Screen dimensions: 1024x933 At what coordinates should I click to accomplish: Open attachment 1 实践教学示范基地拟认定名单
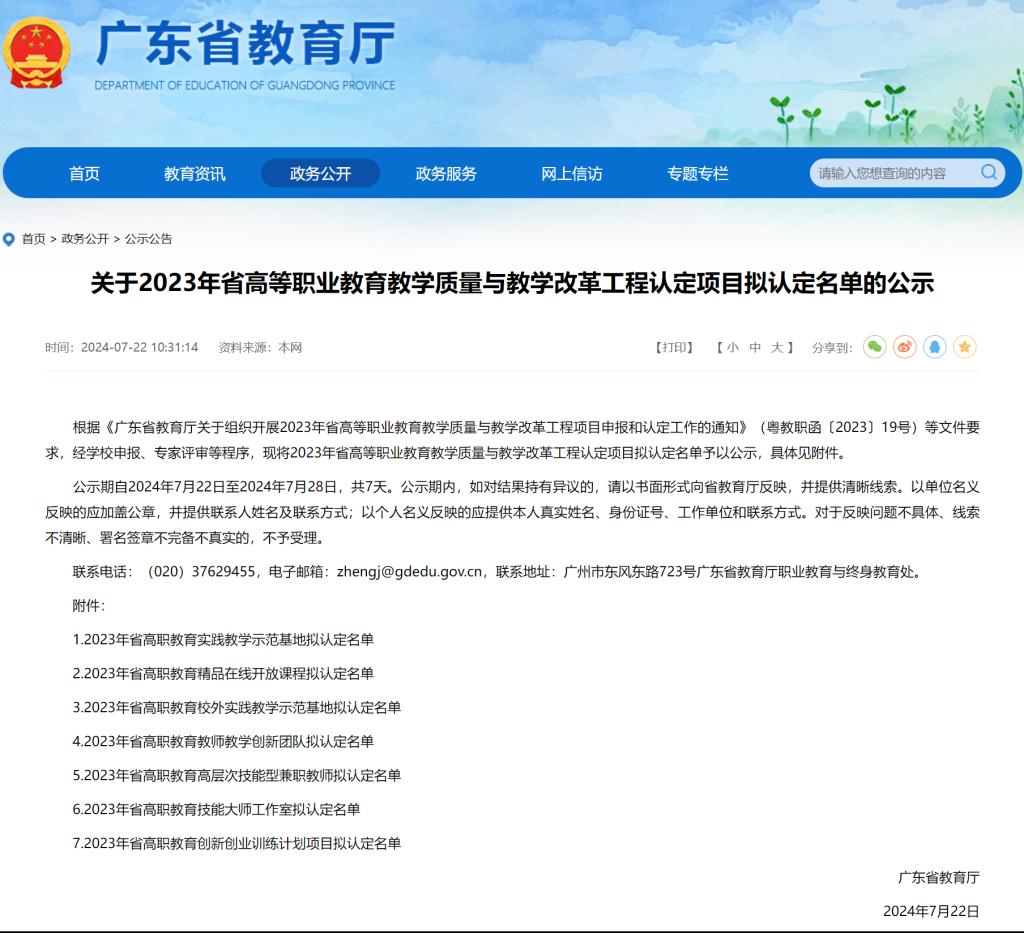pyautogui.click(x=223, y=640)
